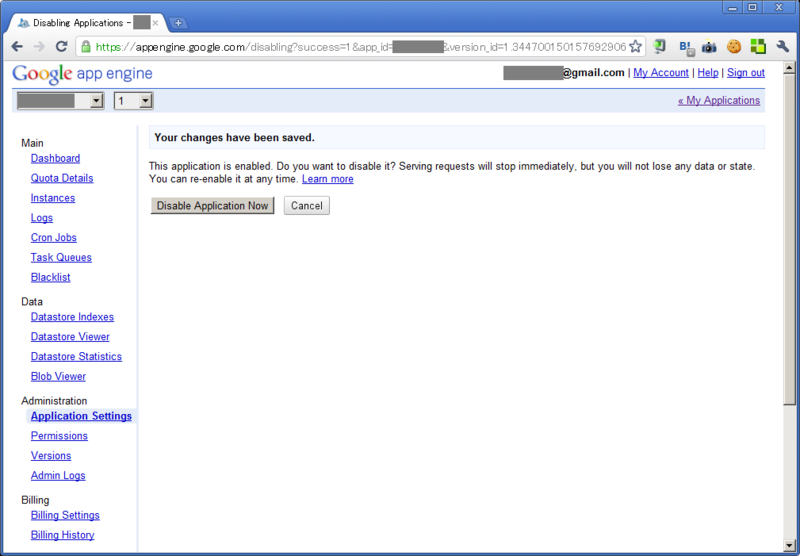Click the page scrollbar up arrow
This screenshot has height=556, width=800.
coord(789,67)
